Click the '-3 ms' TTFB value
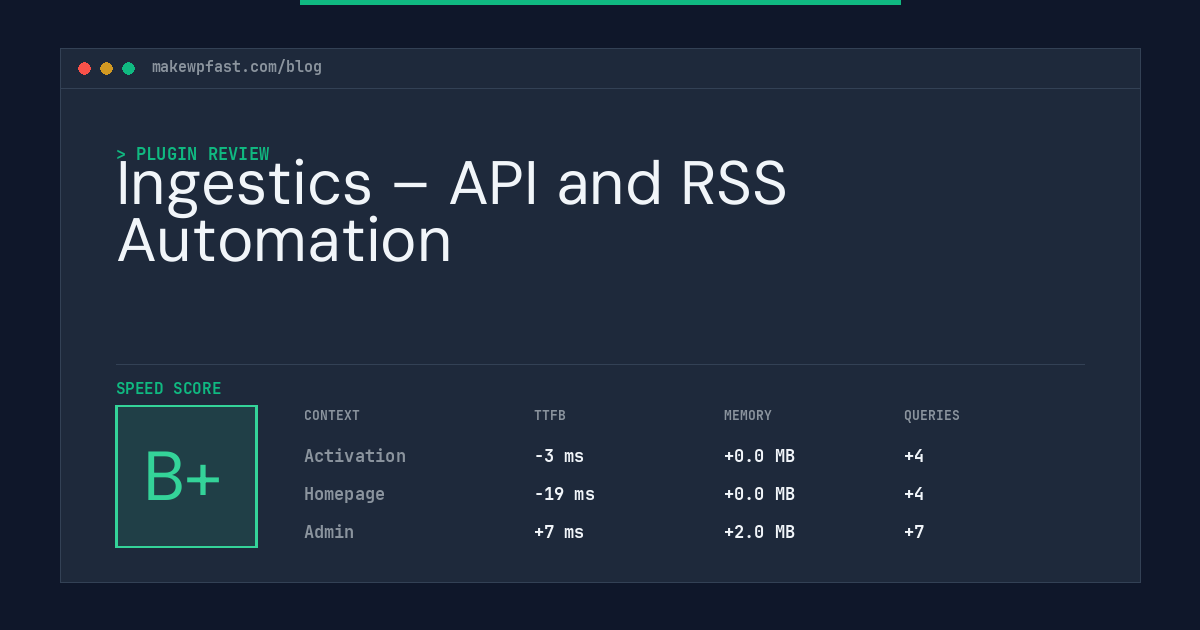The width and height of the screenshot is (1200, 630). tap(559, 456)
